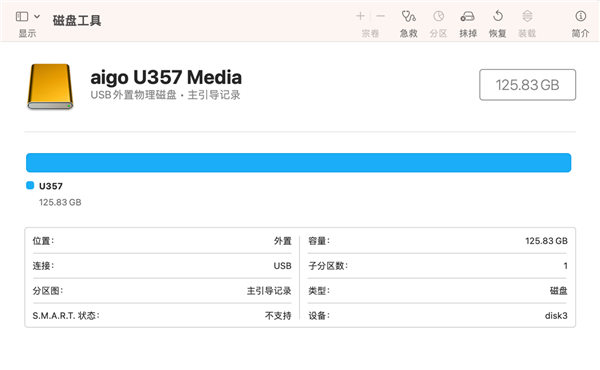Select the '磁盘' type value

pyautogui.click(x=558, y=291)
